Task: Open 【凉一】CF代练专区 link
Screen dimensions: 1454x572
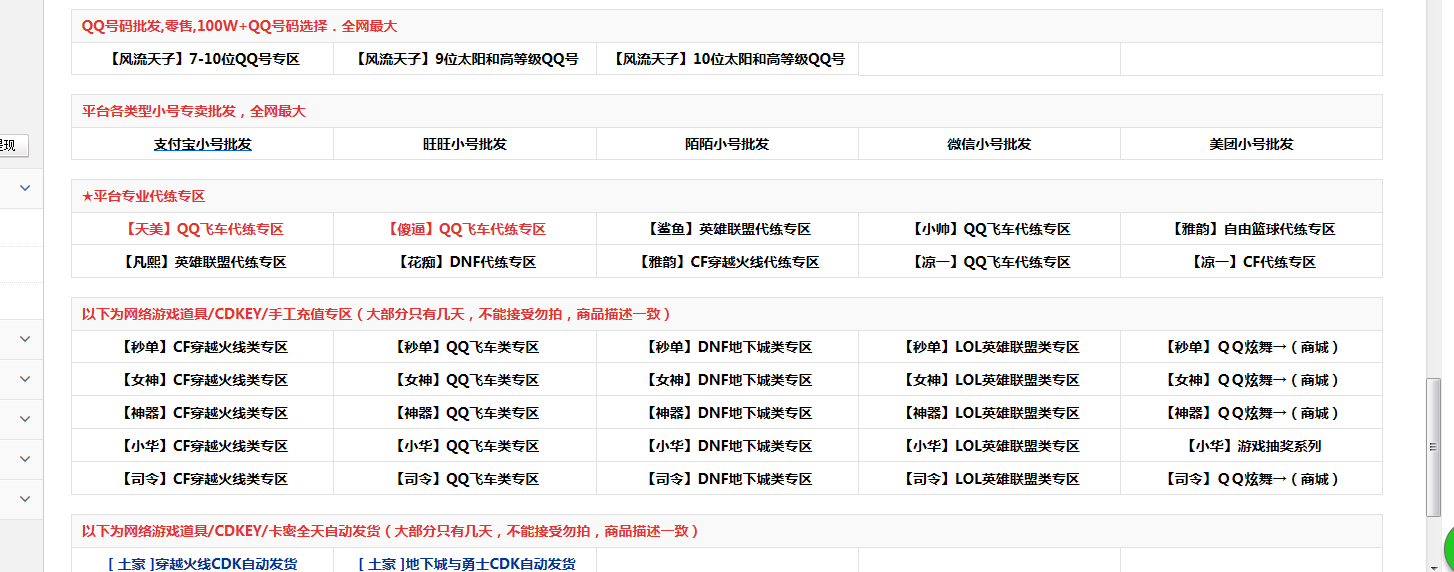Action: (1251, 262)
